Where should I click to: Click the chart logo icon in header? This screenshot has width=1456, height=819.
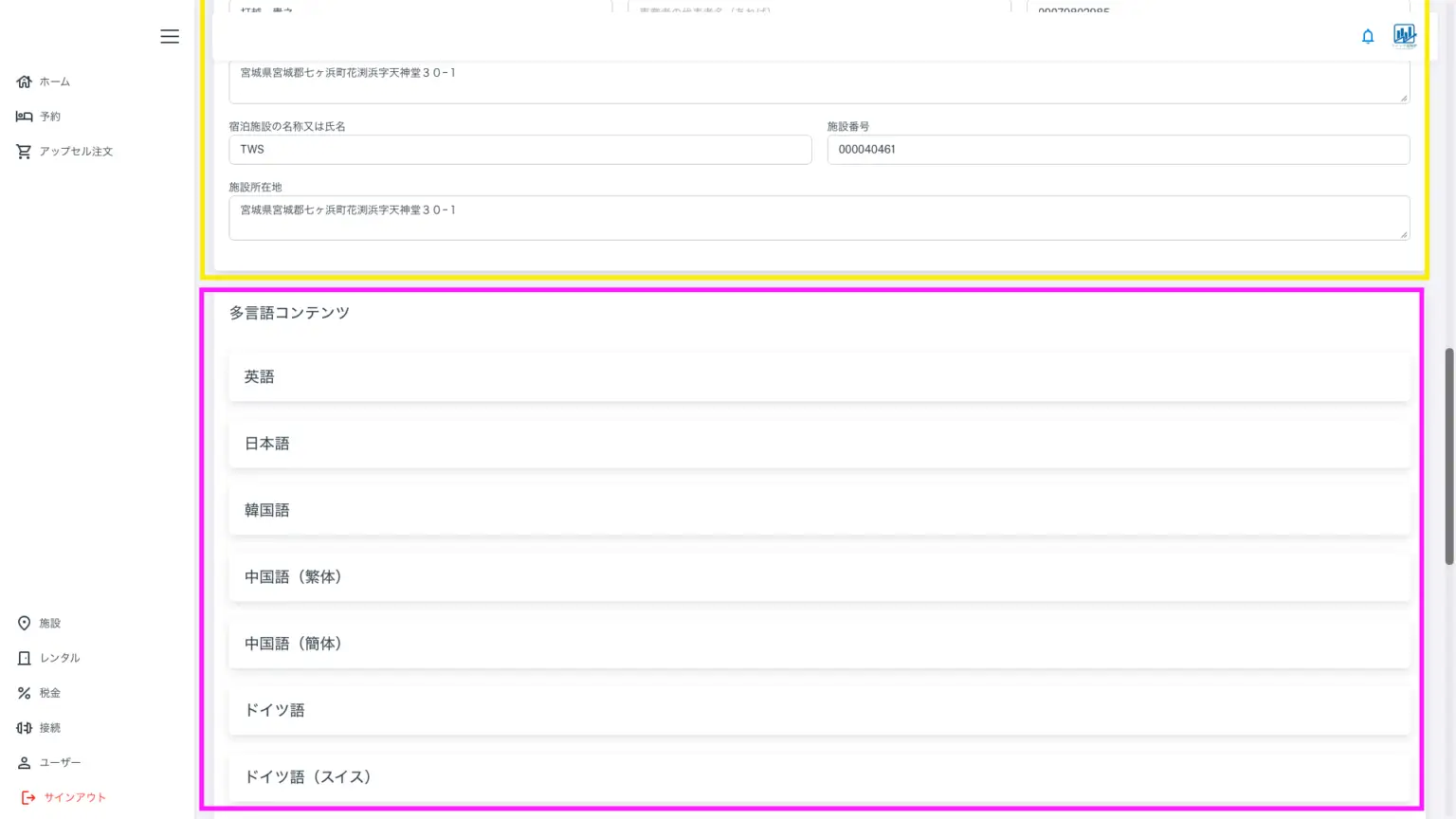pyautogui.click(x=1404, y=36)
